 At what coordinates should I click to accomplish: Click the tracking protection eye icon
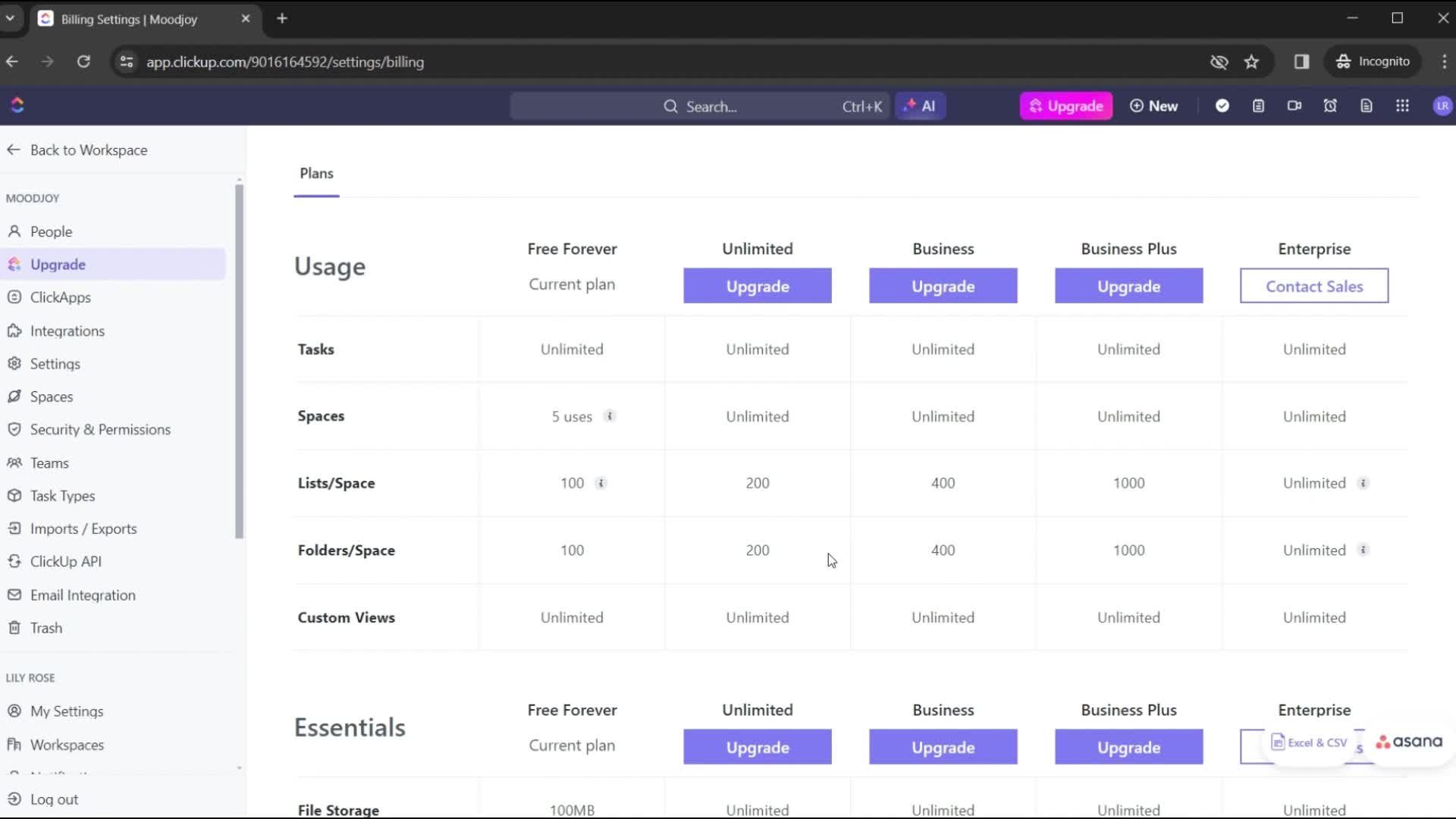1219,62
